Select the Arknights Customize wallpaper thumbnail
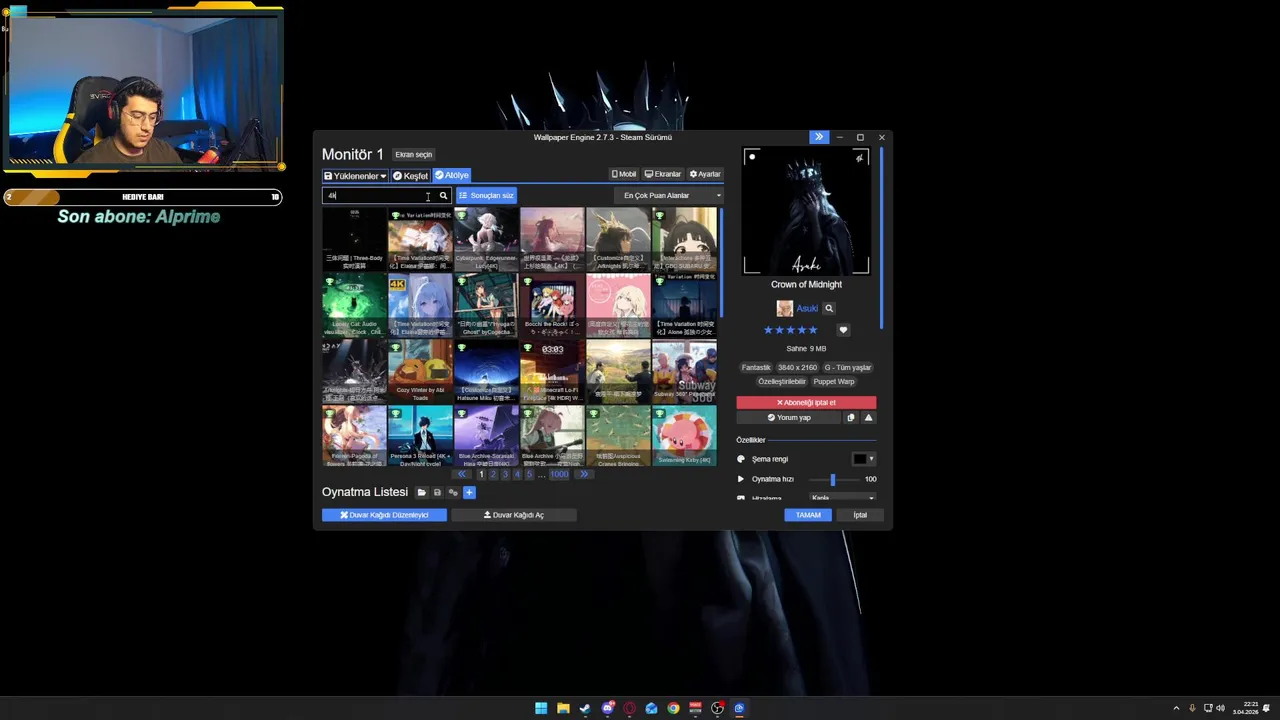Viewport: 1280px width, 720px height. pyautogui.click(x=618, y=240)
